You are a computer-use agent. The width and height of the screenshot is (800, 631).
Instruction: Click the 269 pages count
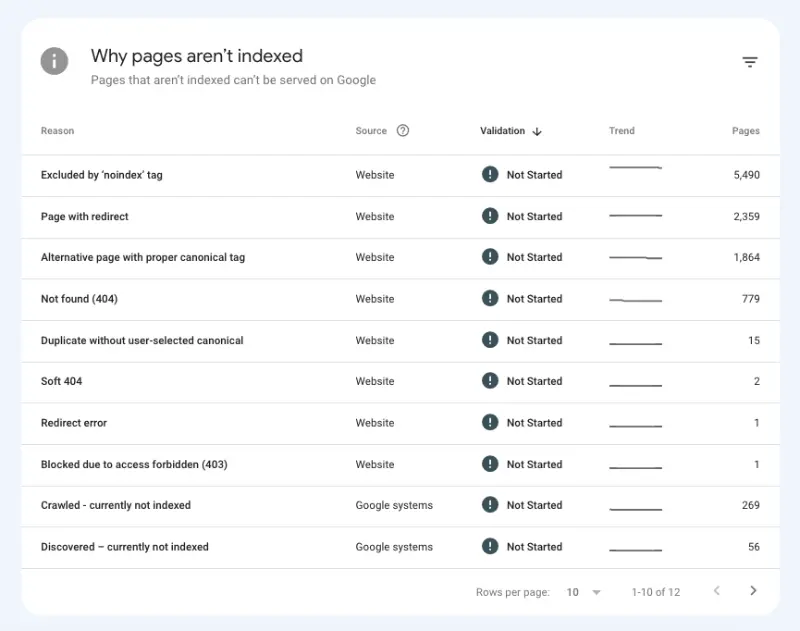pos(751,505)
